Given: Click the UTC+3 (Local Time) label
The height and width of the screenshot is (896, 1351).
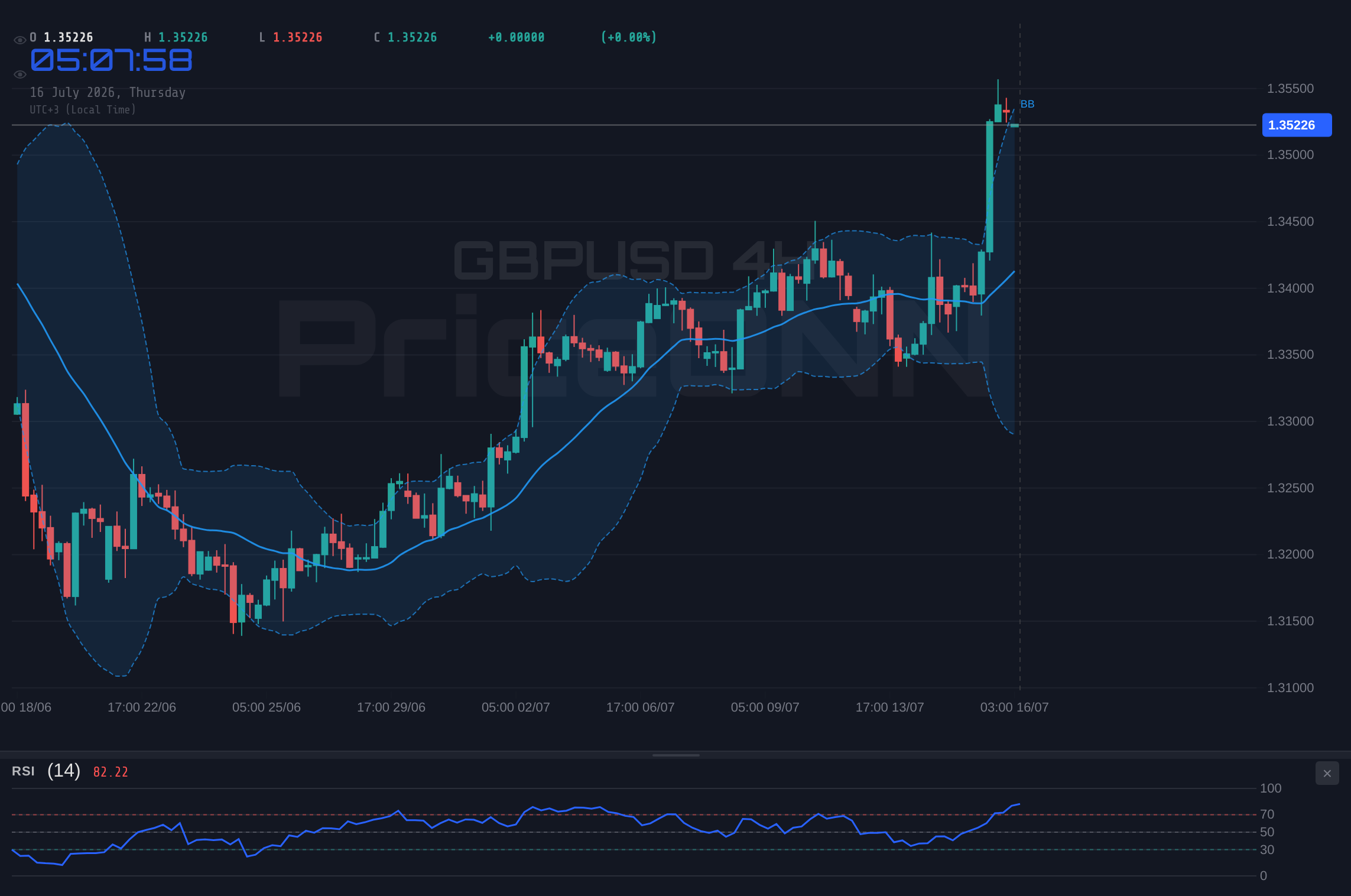Looking at the screenshot, I should pyautogui.click(x=83, y=109).
